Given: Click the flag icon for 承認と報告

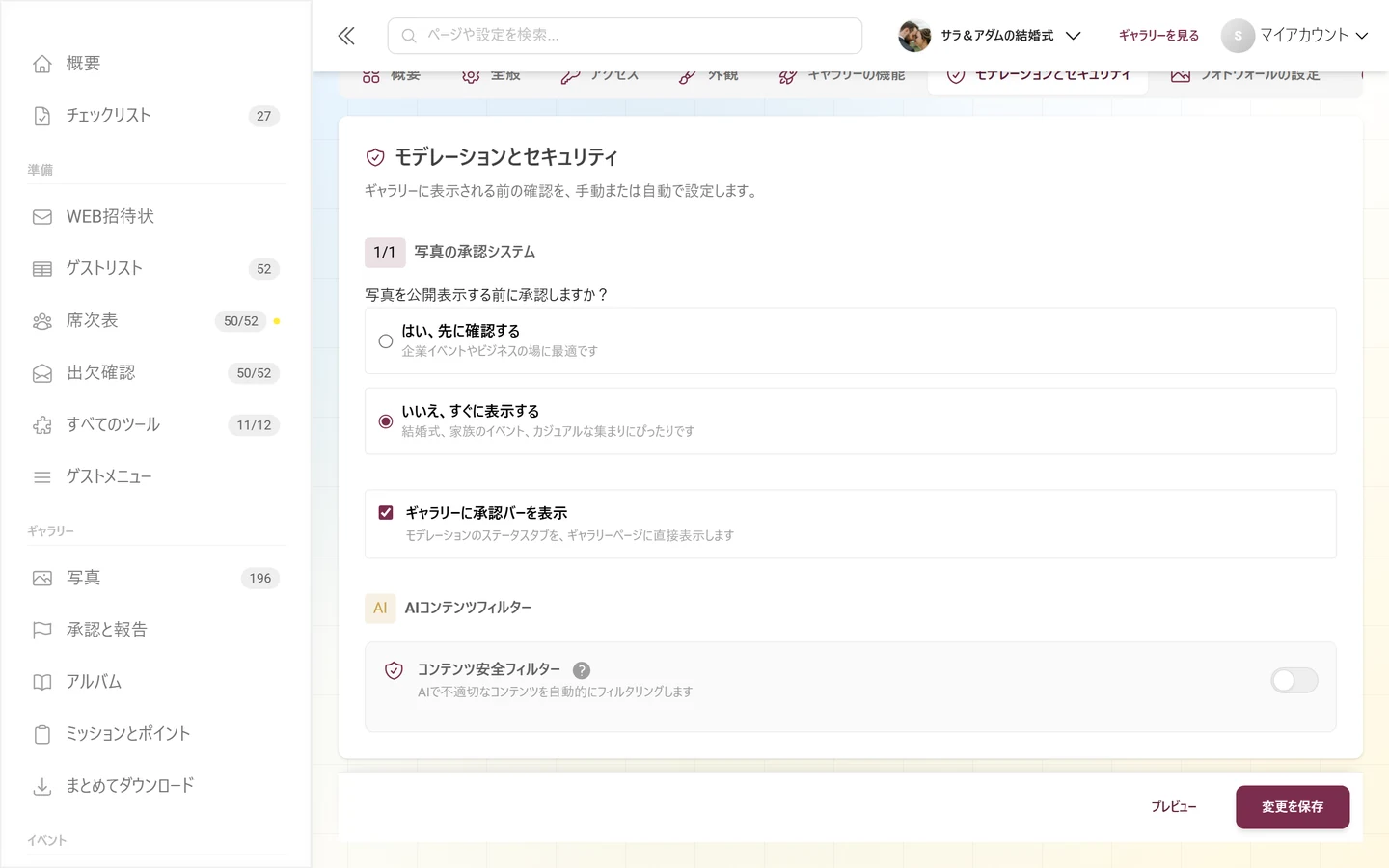Looking at the screenshot, I should coord(42,631).
